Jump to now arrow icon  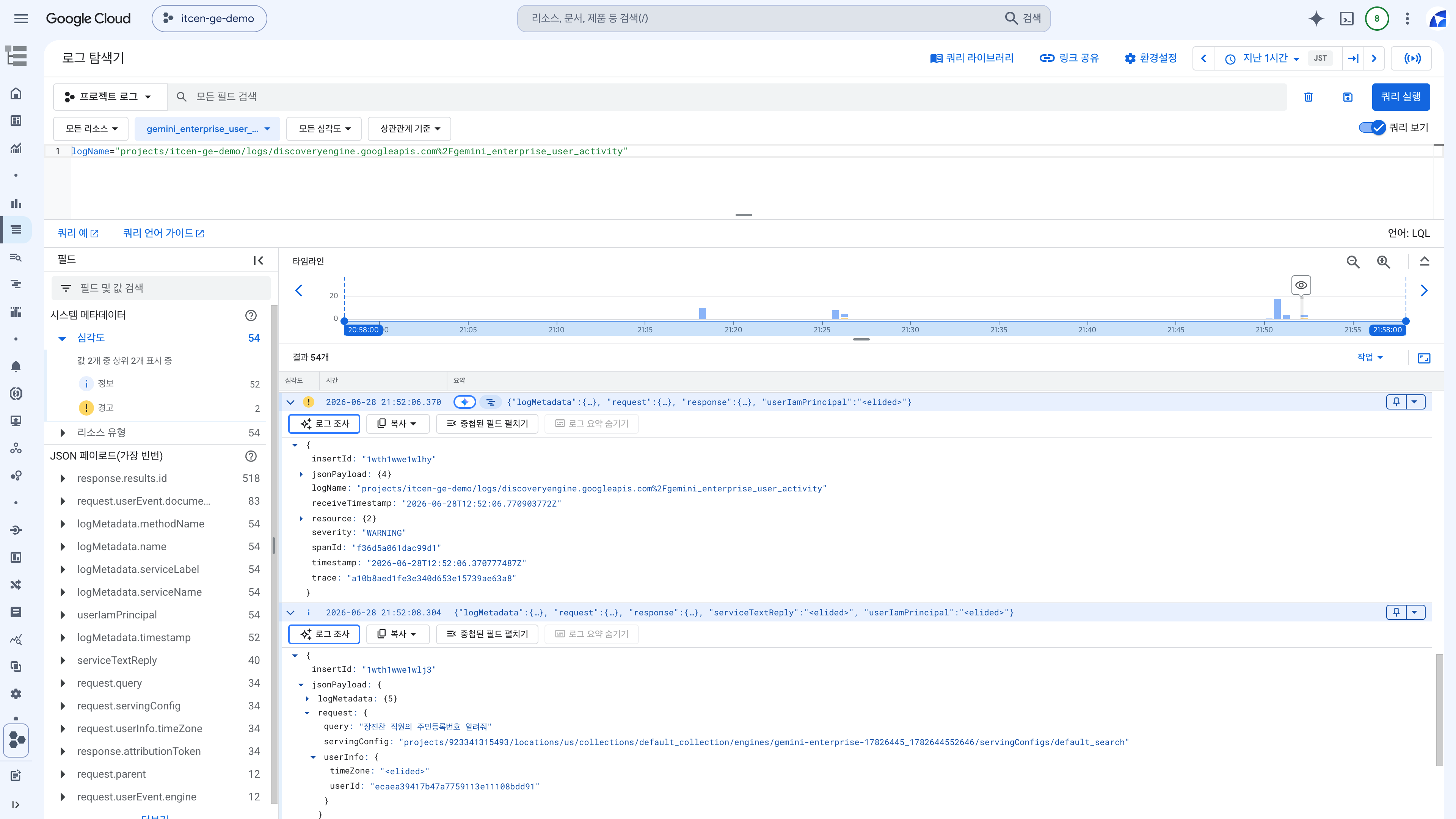(x=1353, y=58)
